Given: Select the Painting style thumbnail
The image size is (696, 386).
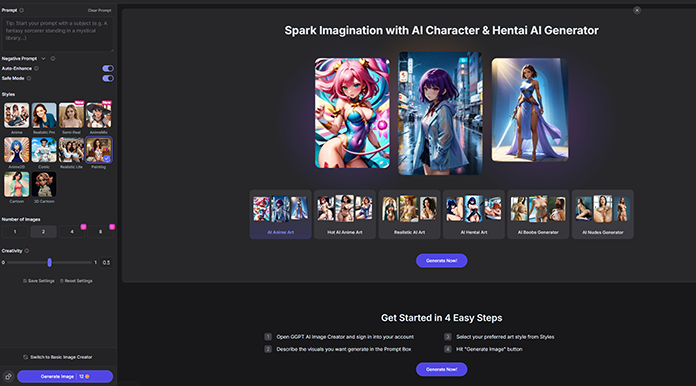Looking at the screenshot, I should pos(99,150).
